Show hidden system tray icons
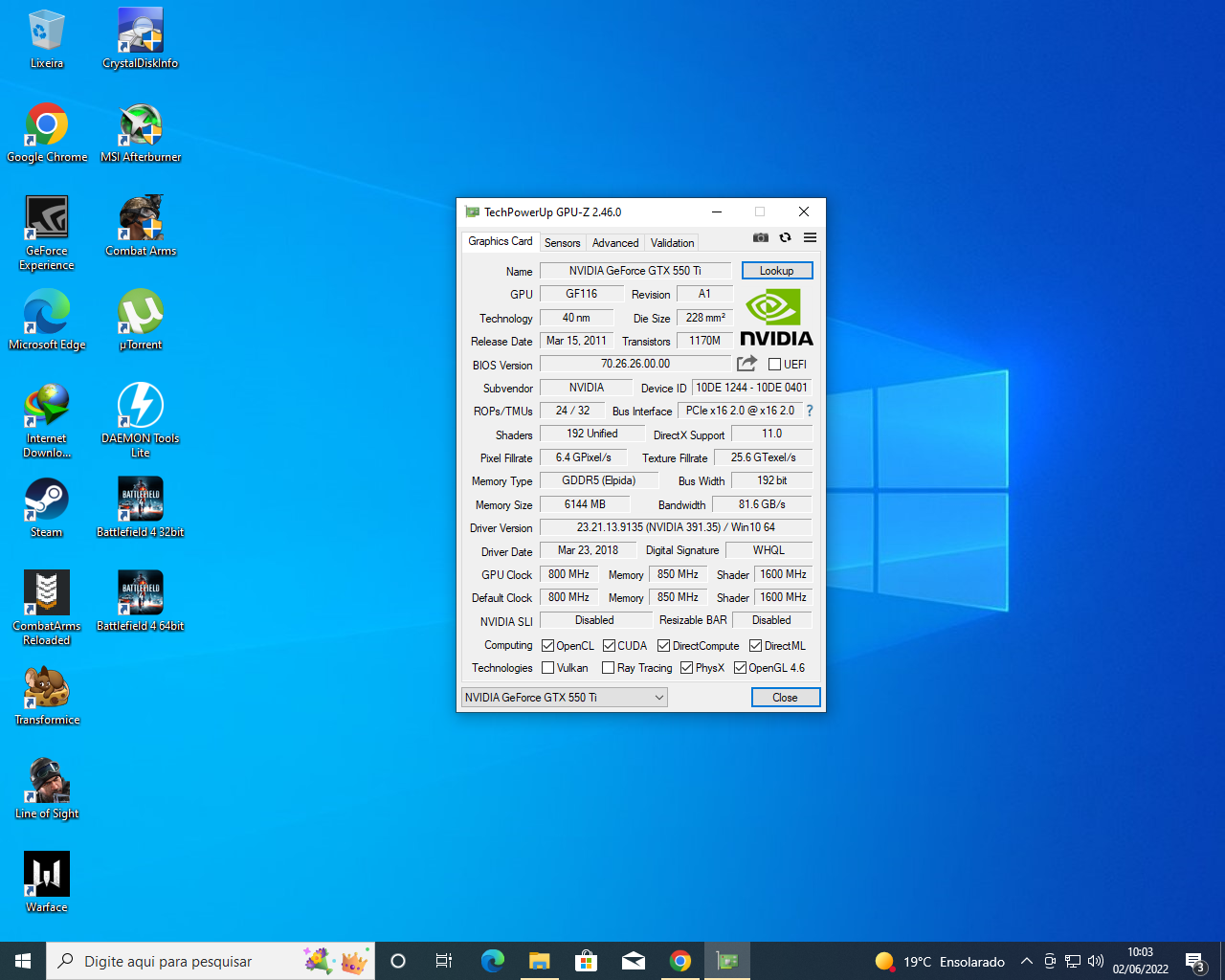This screenshot has height=980, width=1225. [1026, 961]
